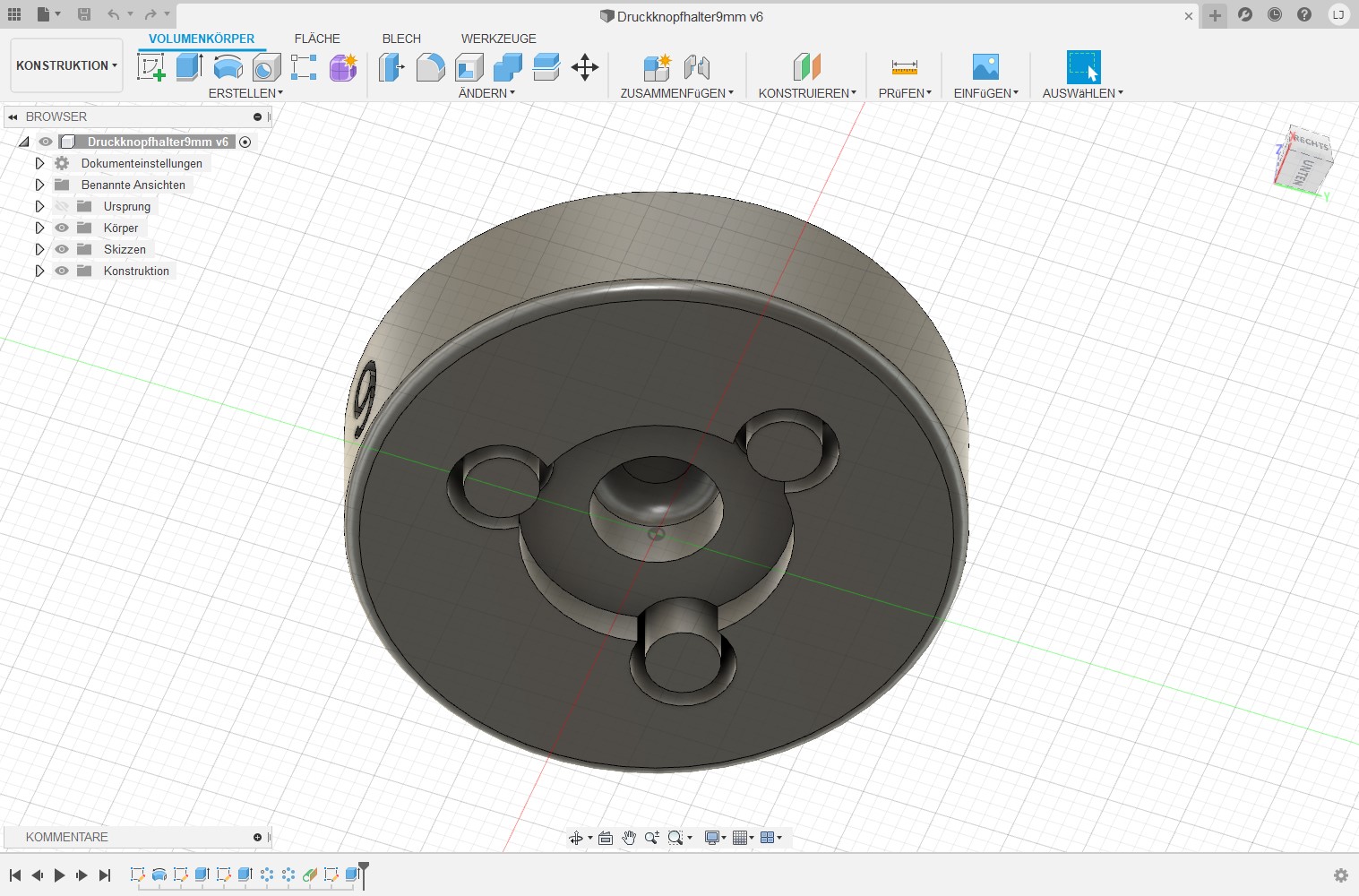Click the Fillet tool in the Ändern group
Viewport: 1359px width, 896px height.
point(430,67)
